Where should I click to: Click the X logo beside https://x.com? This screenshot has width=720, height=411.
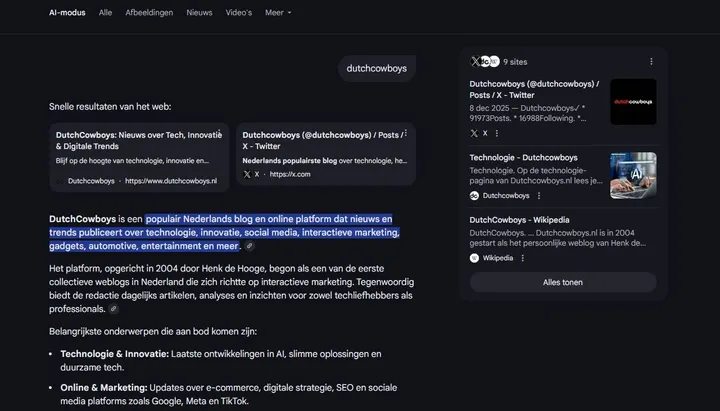pos(247,174)
